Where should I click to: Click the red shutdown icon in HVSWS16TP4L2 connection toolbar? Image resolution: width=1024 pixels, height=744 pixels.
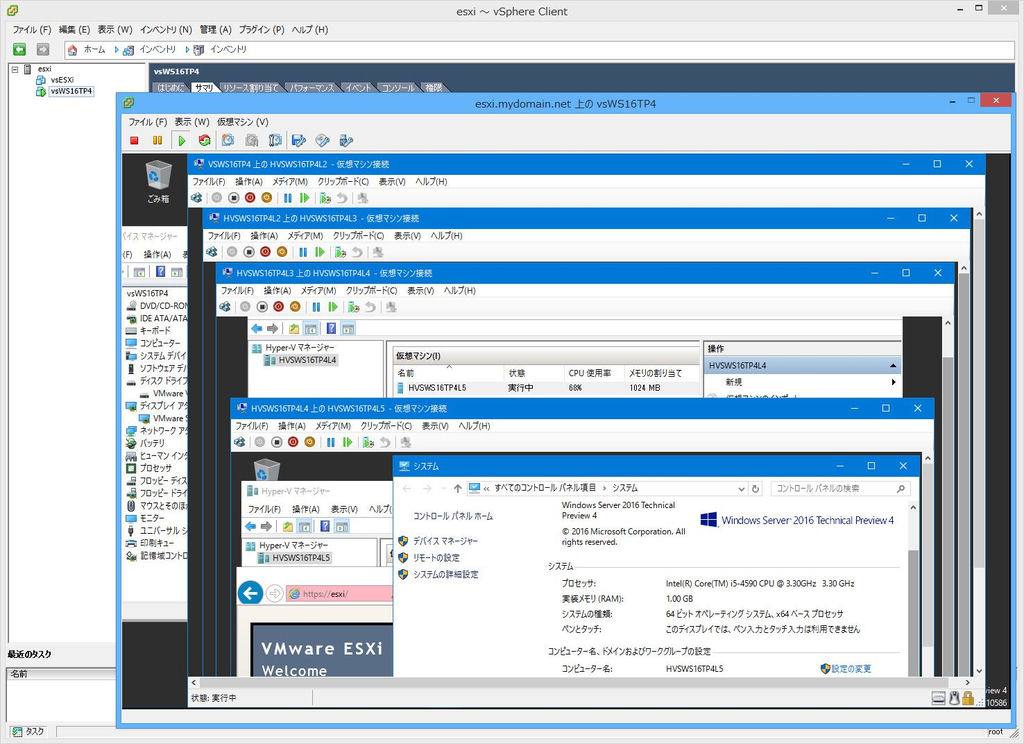coord(250,198)
